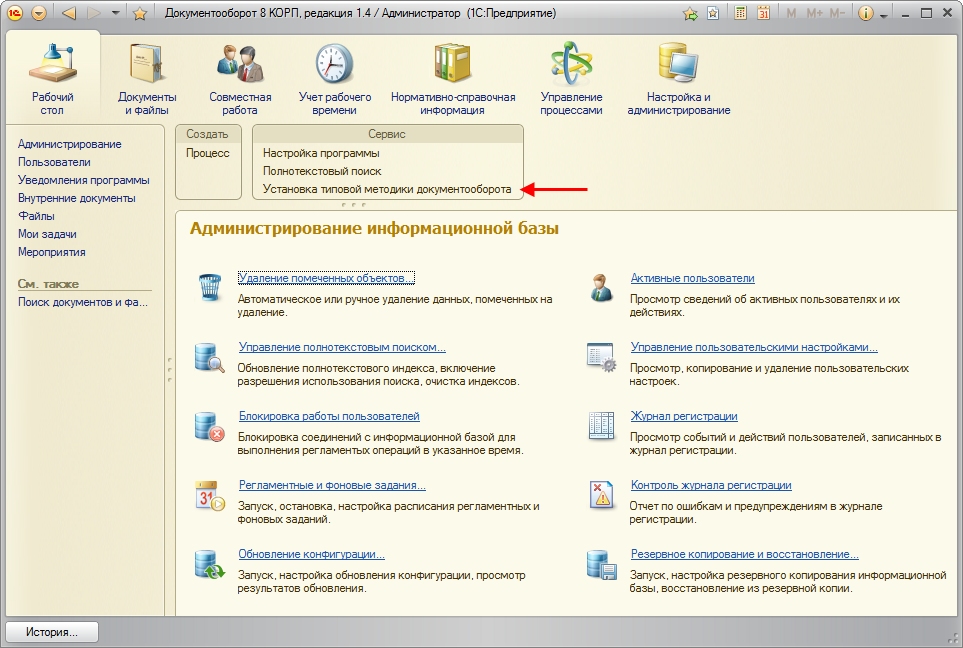963x648 pixels.
Task: Open Настройка и администрирование section
Action: [679, 78]
